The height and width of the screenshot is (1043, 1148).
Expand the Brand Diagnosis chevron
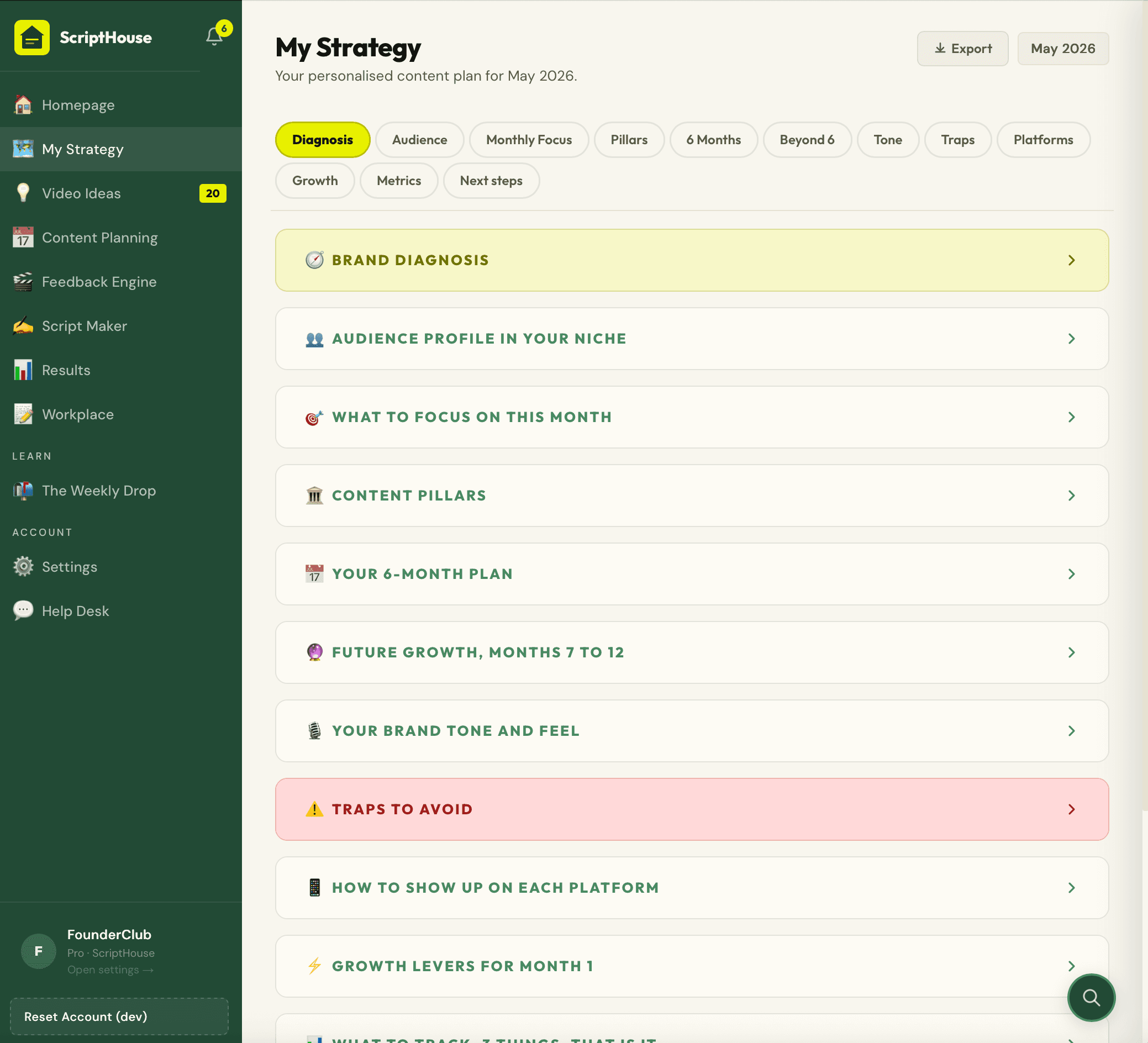pos(1071,260)
